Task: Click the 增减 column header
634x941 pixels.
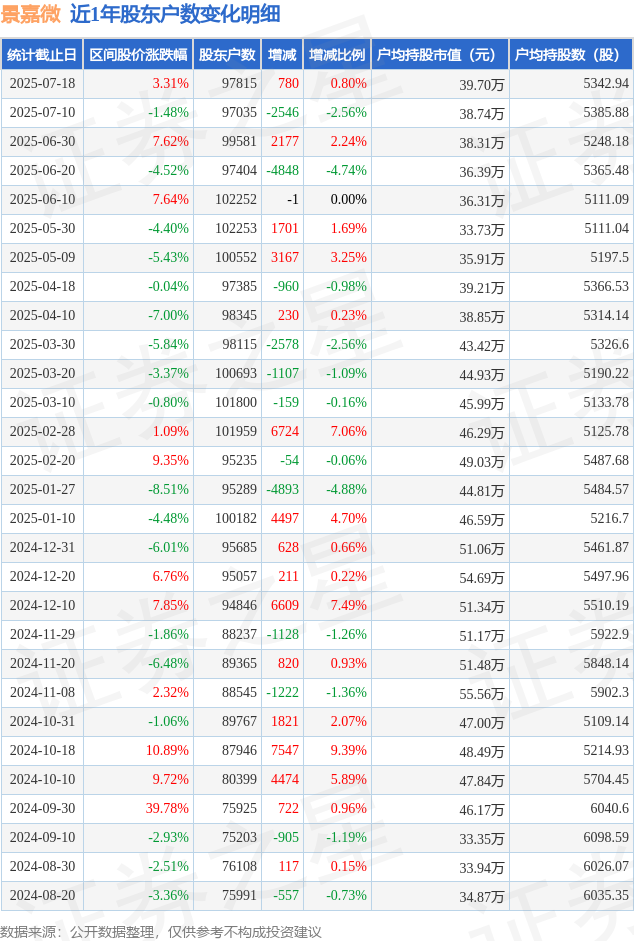Action: (282, 55)
